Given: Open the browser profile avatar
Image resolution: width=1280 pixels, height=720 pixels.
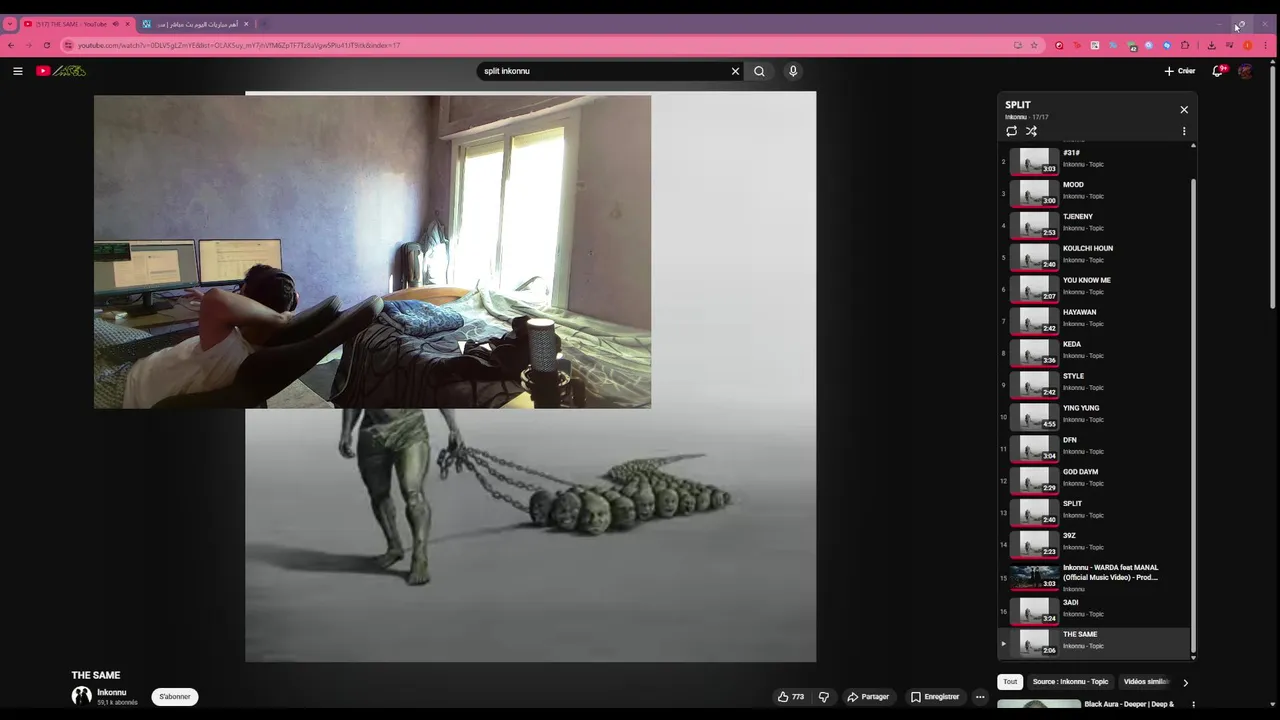Looking at the screenshot, I should coord(1248,45).
